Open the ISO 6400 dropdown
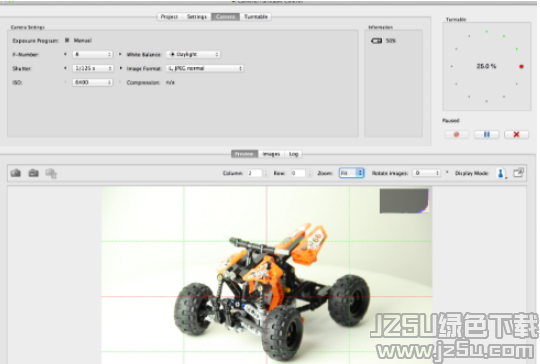 click(93, 82)
